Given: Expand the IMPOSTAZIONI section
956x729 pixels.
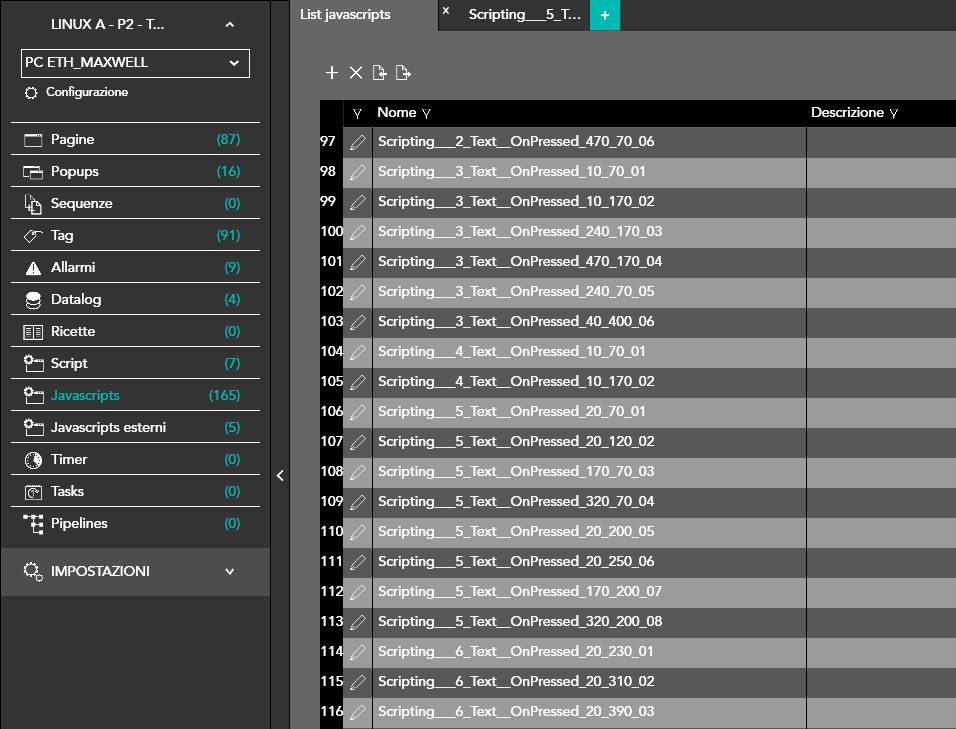Looking at the screenshot, I should pos(229,572).
